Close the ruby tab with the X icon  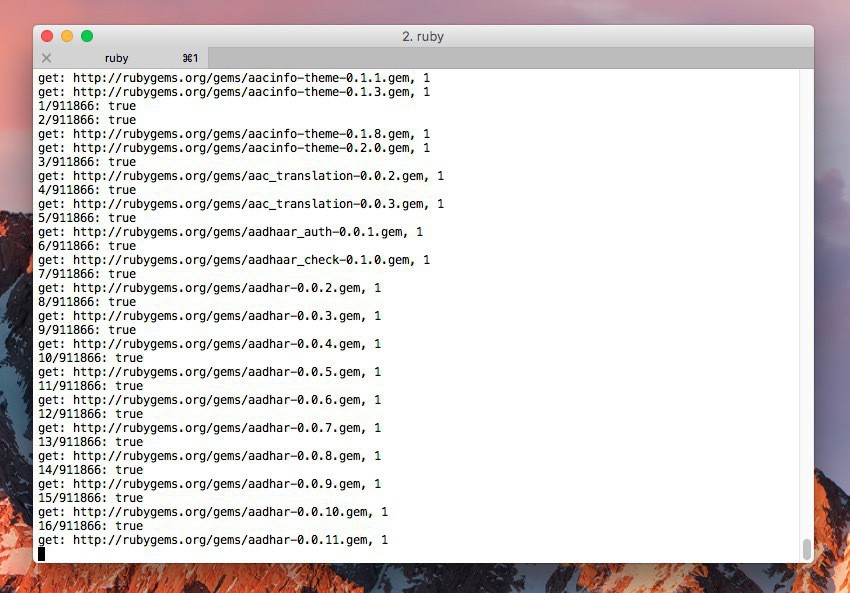click(47, 58)
